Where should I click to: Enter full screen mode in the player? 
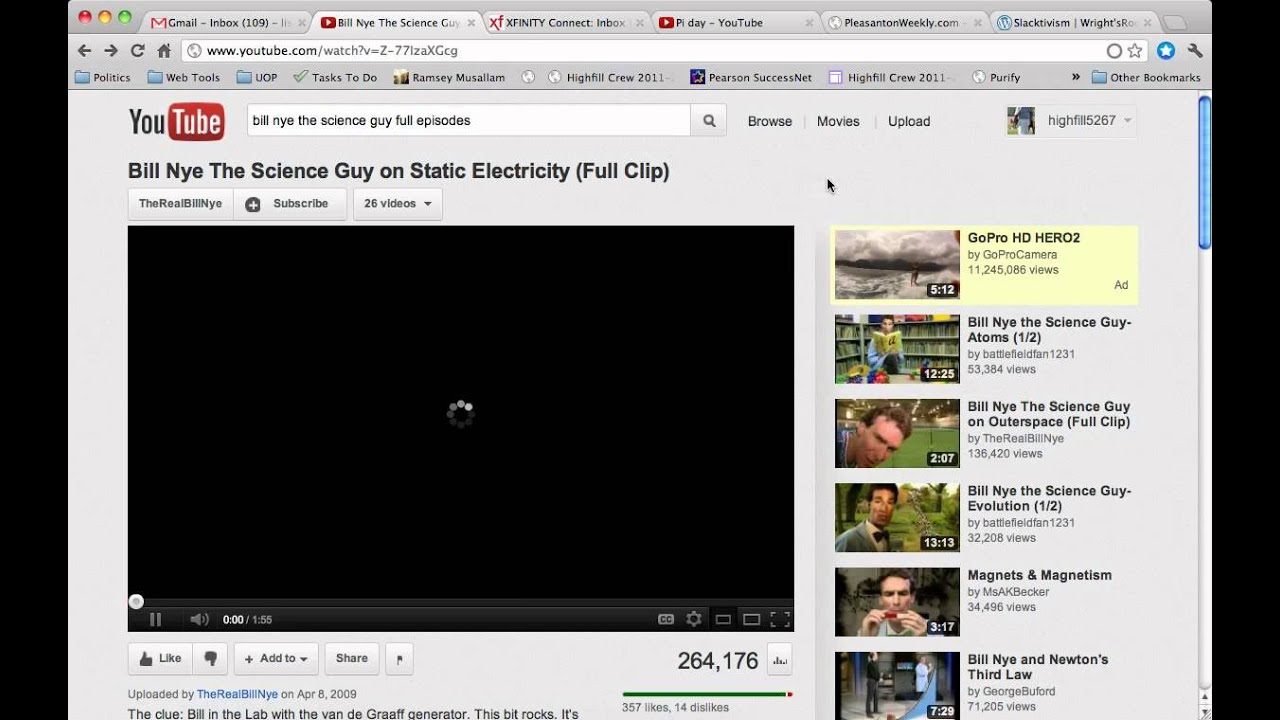780,619
